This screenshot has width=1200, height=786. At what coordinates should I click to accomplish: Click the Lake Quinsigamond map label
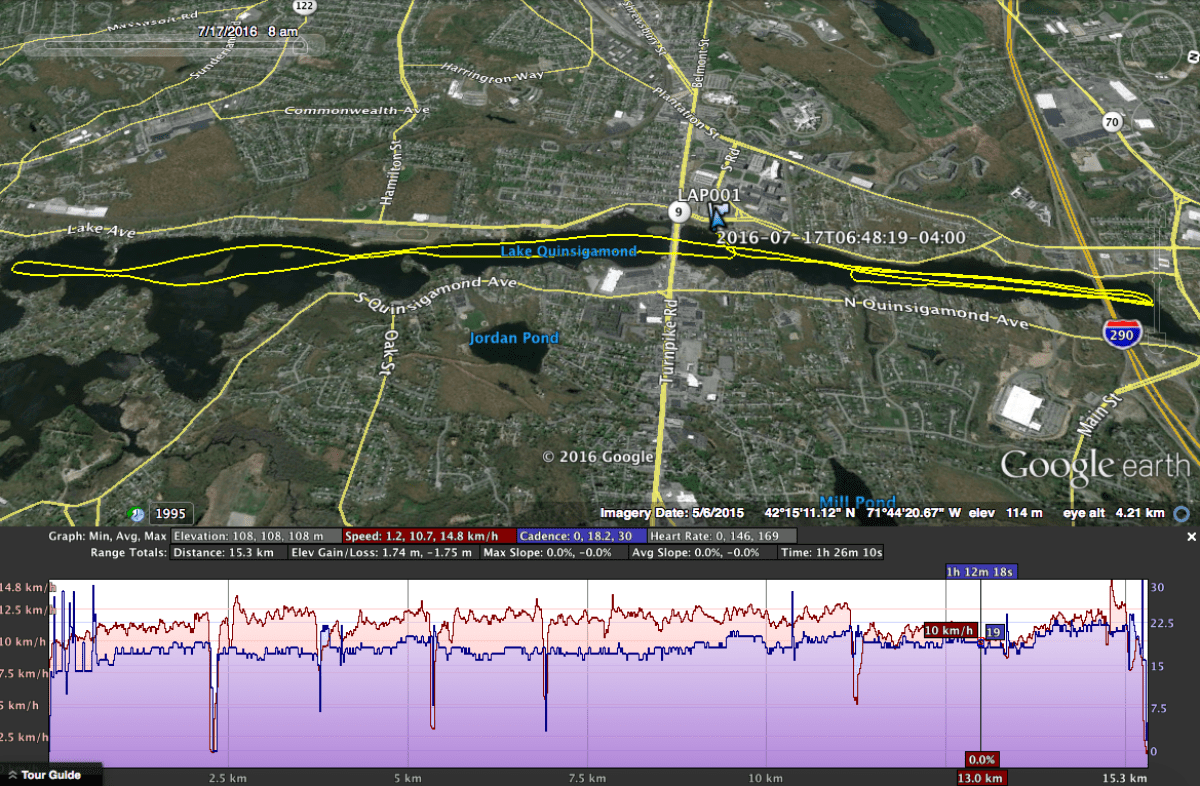[568, 251]
